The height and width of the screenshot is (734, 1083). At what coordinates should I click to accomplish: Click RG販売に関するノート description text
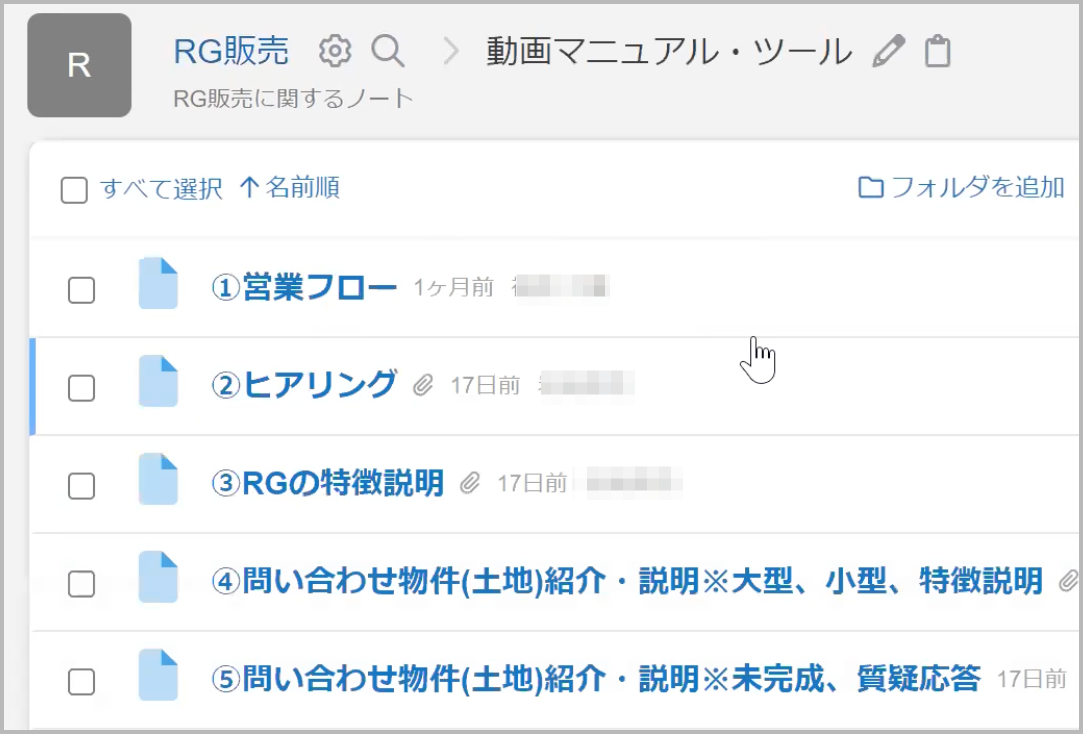(x=293, y=98)
